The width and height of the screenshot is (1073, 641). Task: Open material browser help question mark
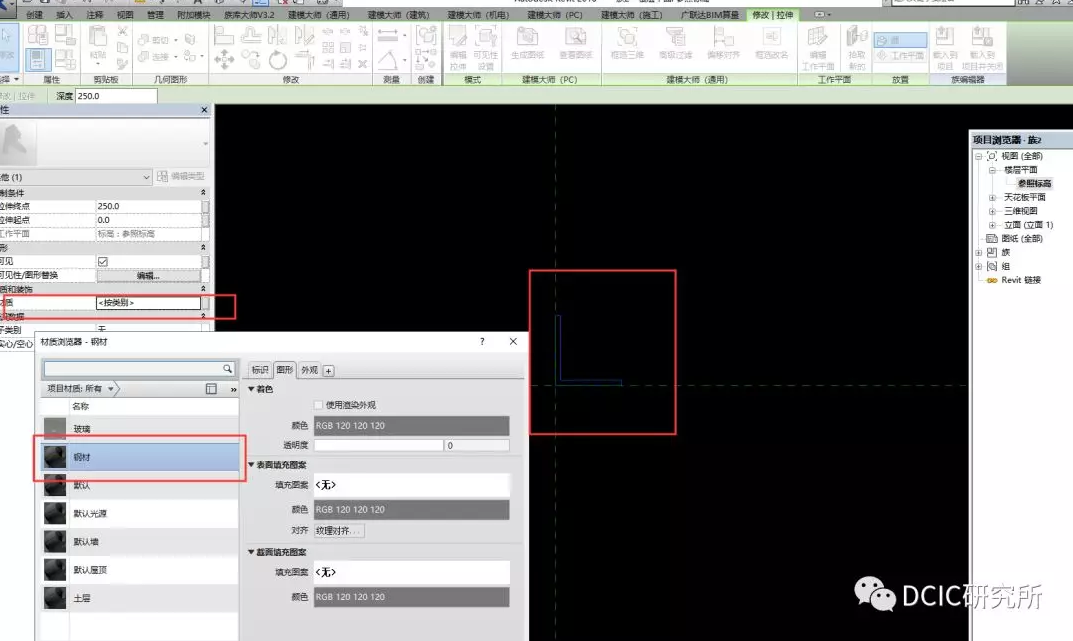pyautogui.click(x=482, y=342)
